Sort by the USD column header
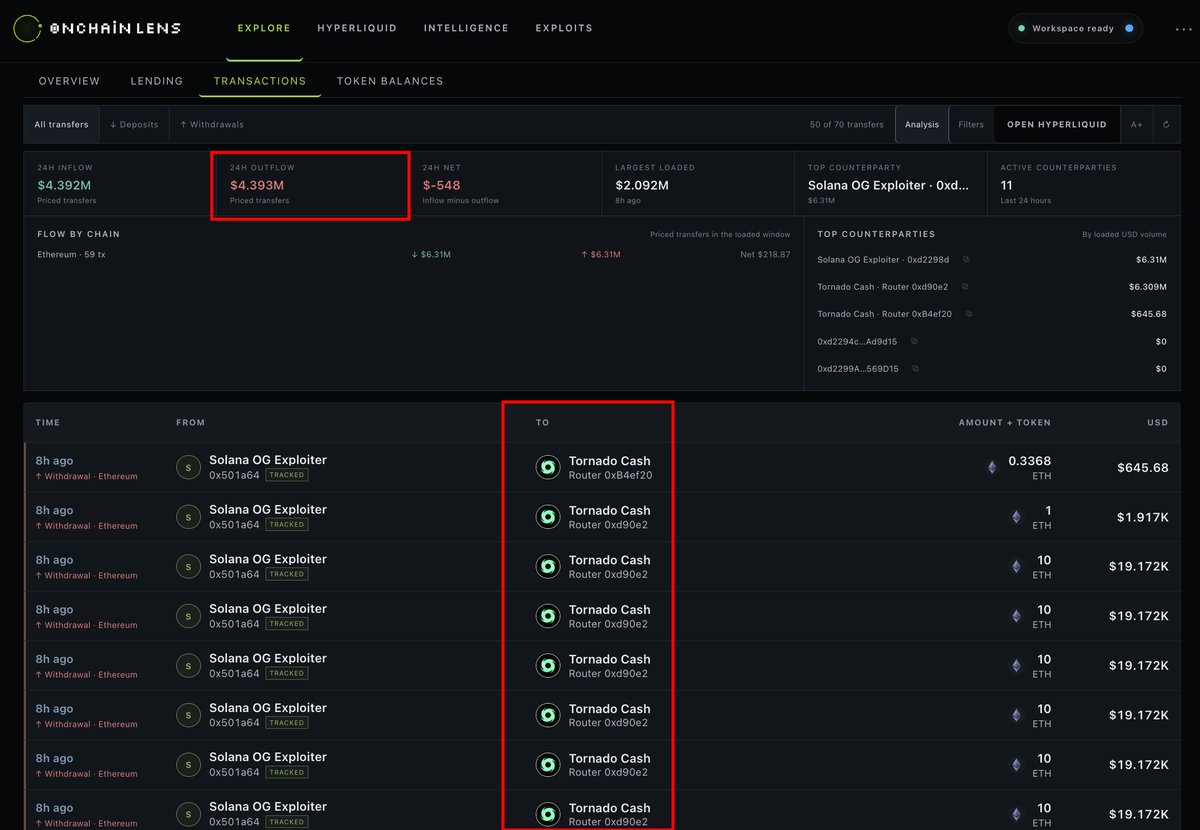The height and width of the screenshot is (830, 1200). [x=1158, y=423]
